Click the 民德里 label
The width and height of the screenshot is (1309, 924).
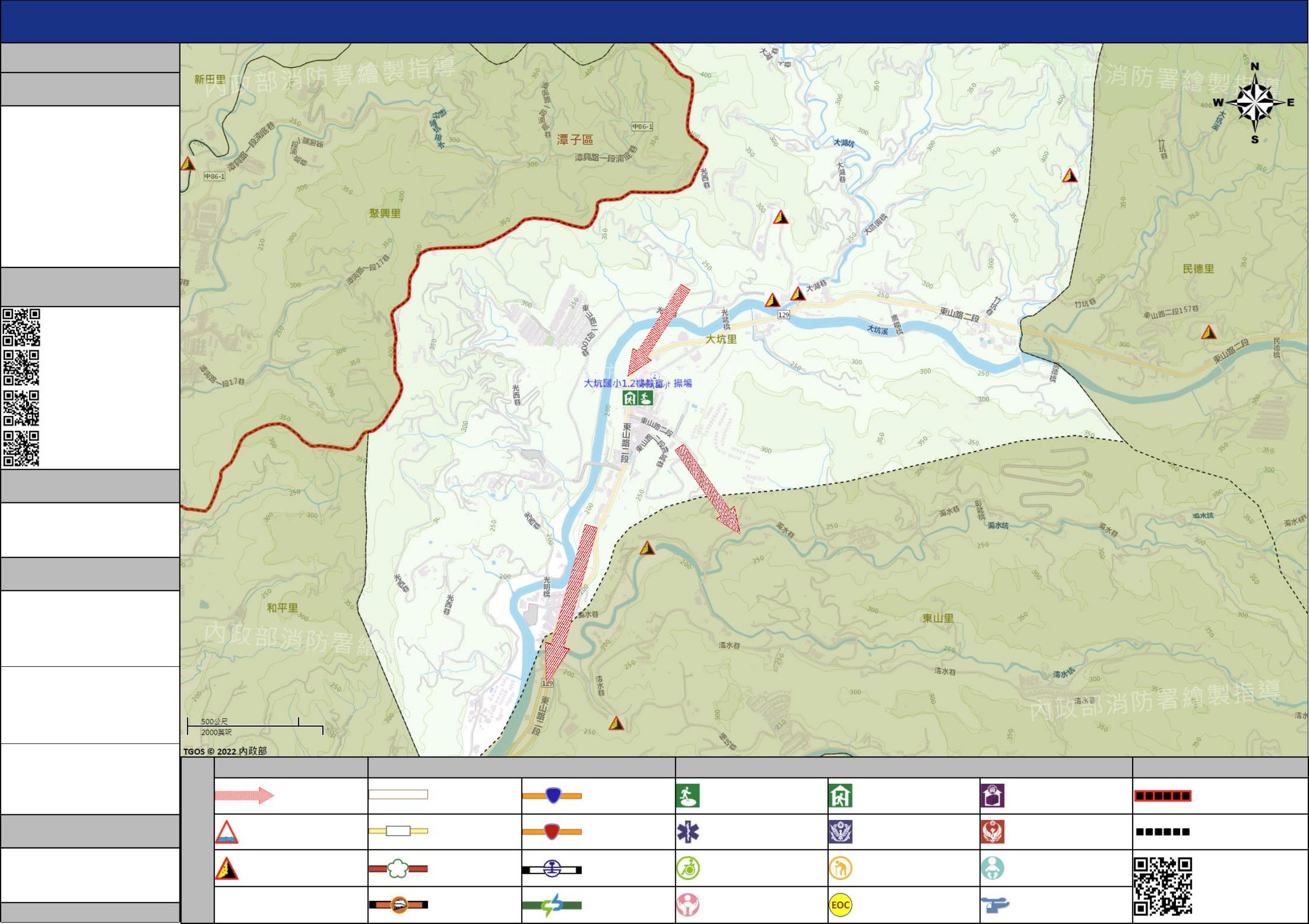coord(1198,269)
